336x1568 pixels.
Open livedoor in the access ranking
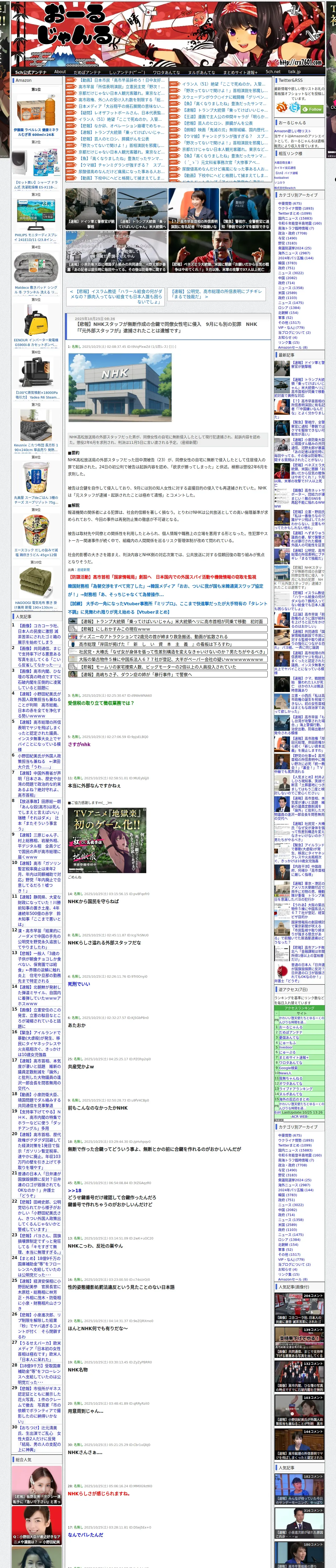[x=286, y=1048]
